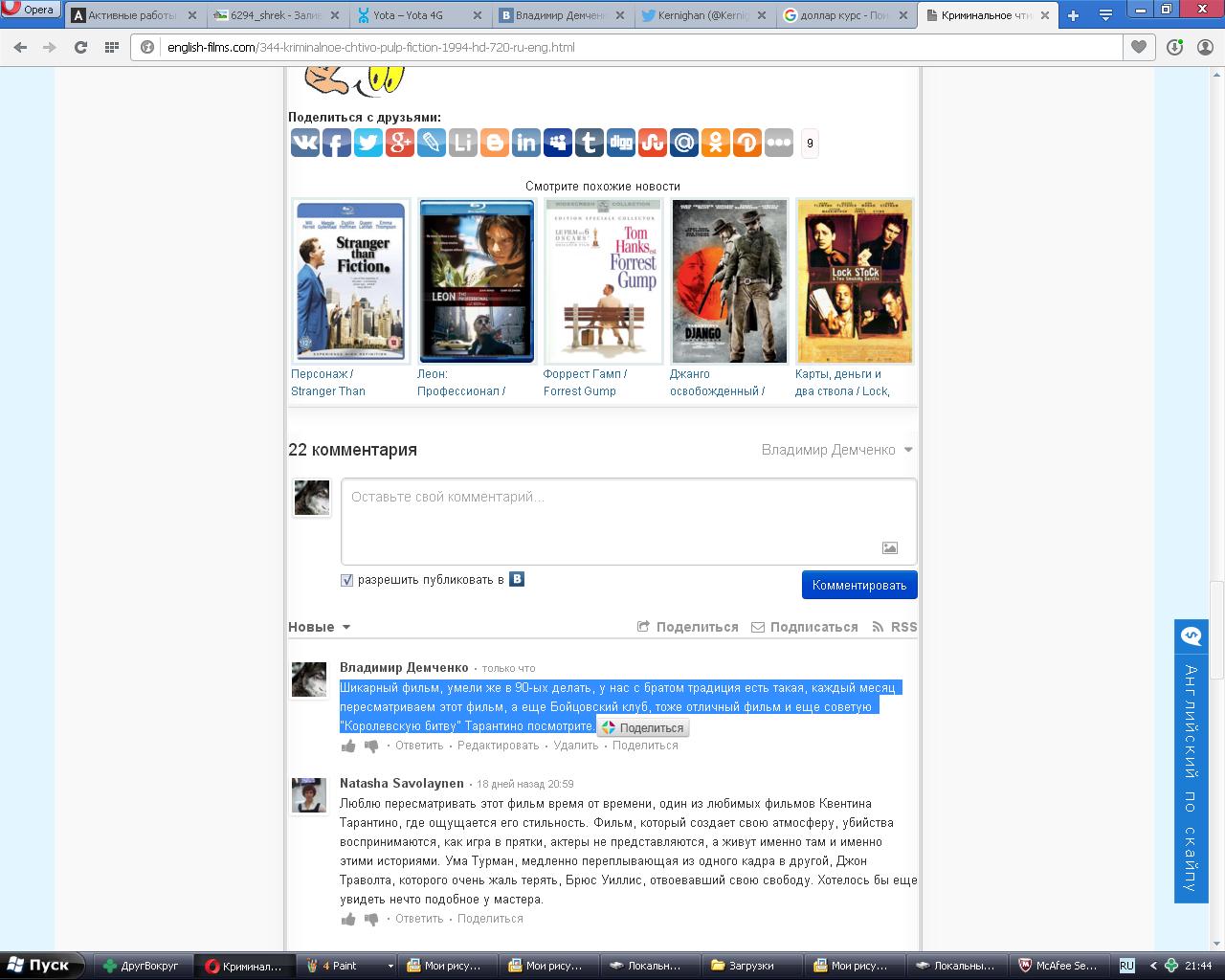This screenshot has height=980, width=1225.
Task: Open the Opera main menu
Action: [32, 10]
